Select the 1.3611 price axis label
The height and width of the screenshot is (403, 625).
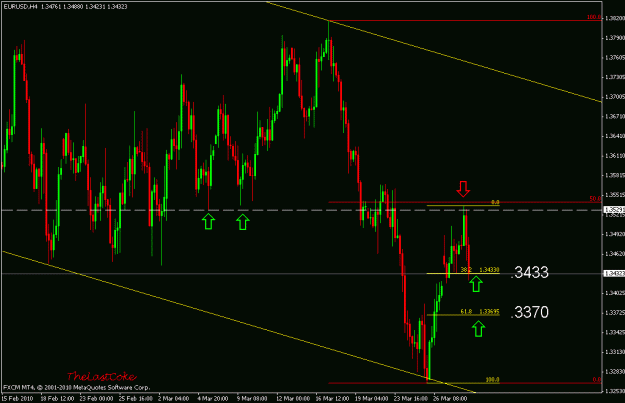click(615, 155)
